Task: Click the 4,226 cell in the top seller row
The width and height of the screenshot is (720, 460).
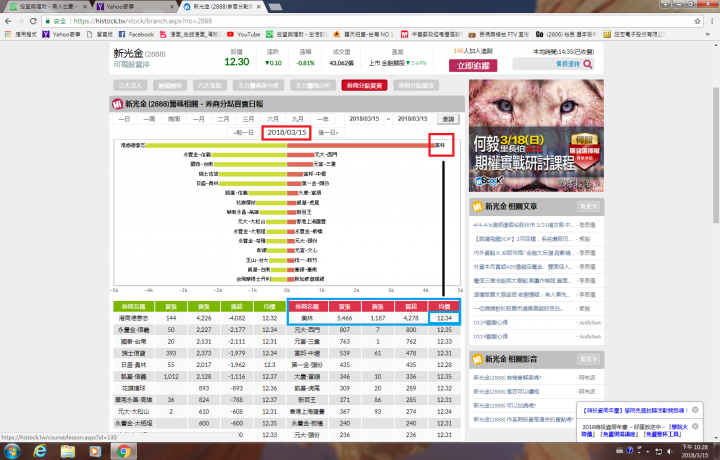Action: [203, 318]
